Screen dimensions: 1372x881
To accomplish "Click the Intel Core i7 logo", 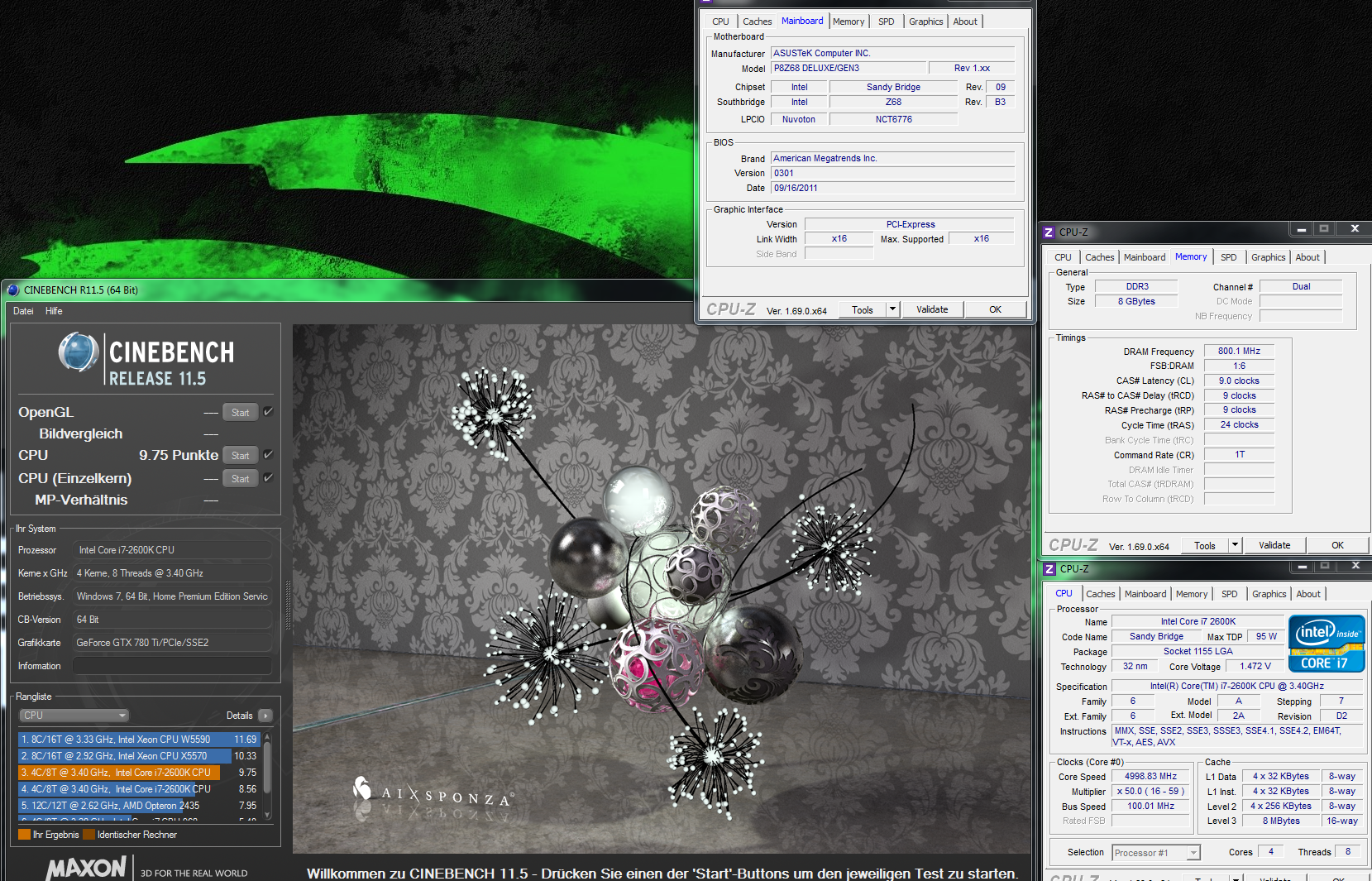I will (x=1327, y=643).
